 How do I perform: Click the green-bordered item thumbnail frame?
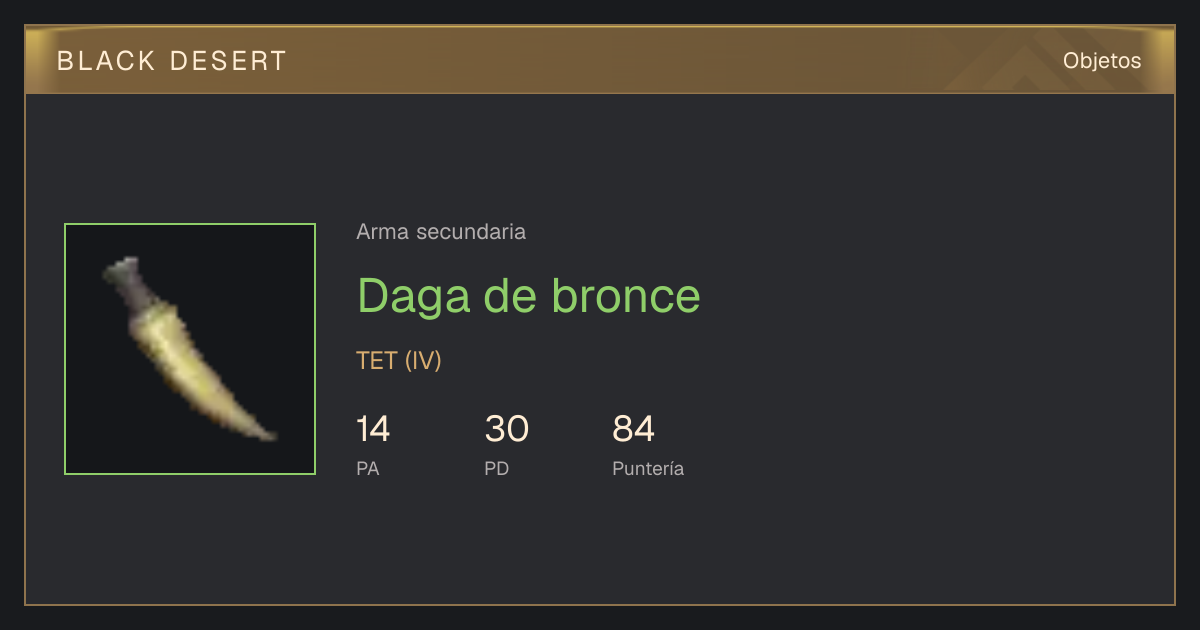(190, 349)
